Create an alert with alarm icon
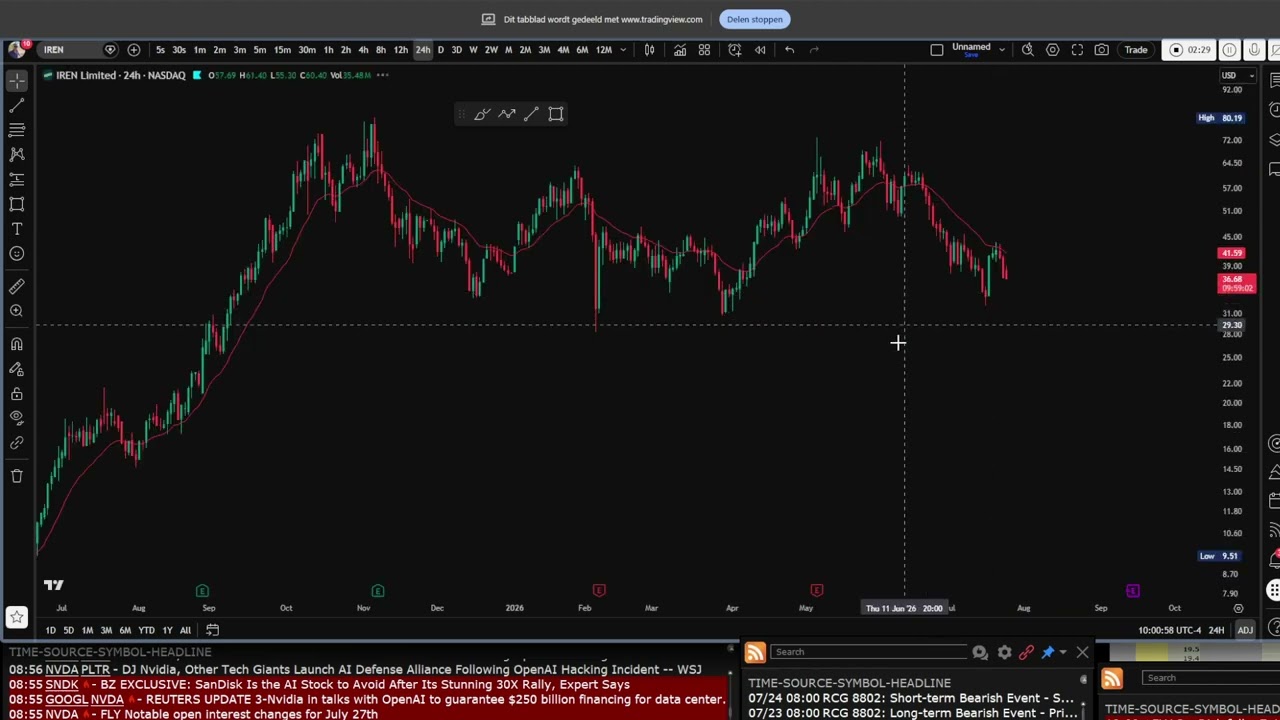1280x720 pixels. [735, 50]
